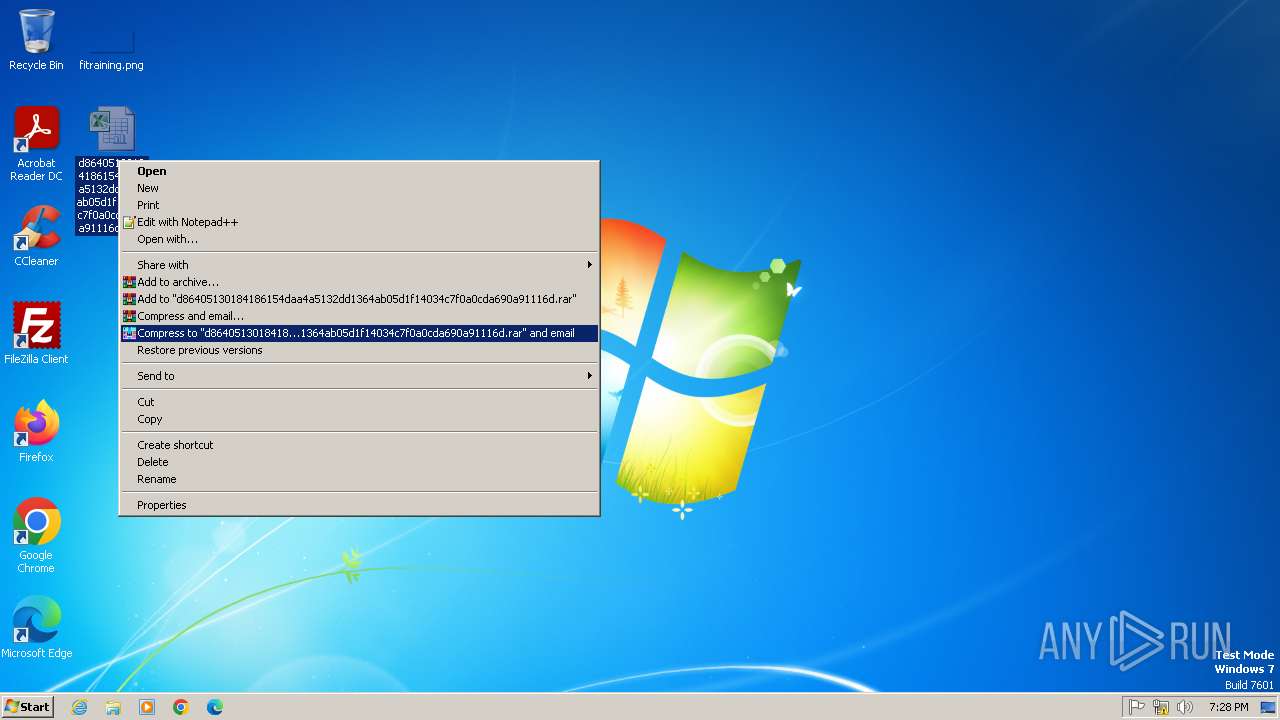
Task: Launch Acrobat Reader DC shortcut
Action: tap(36, 143)
